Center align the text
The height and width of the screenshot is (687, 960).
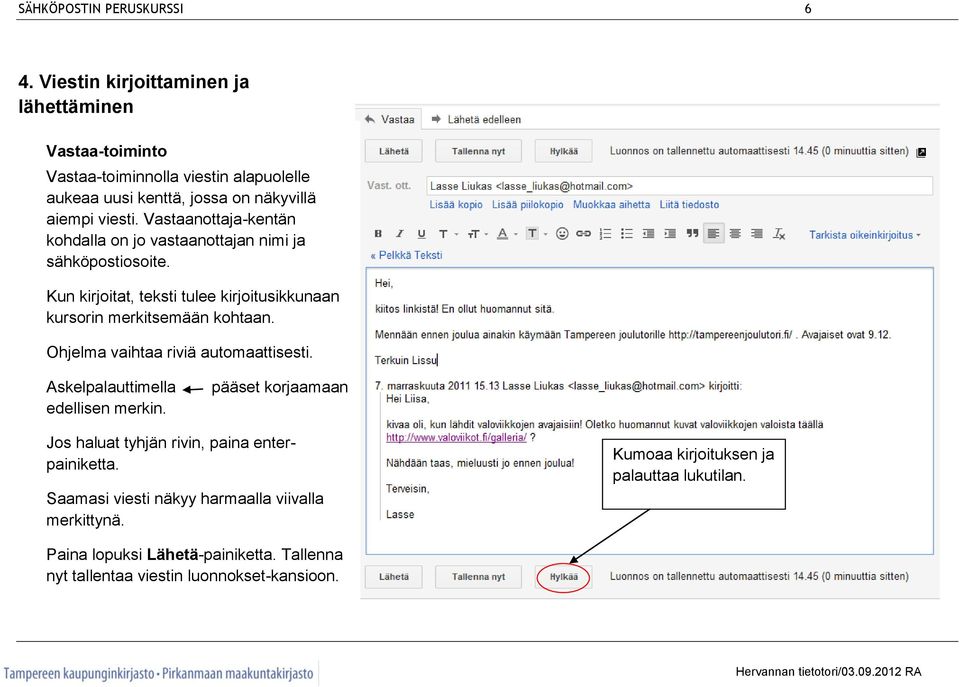pos(735,234)
